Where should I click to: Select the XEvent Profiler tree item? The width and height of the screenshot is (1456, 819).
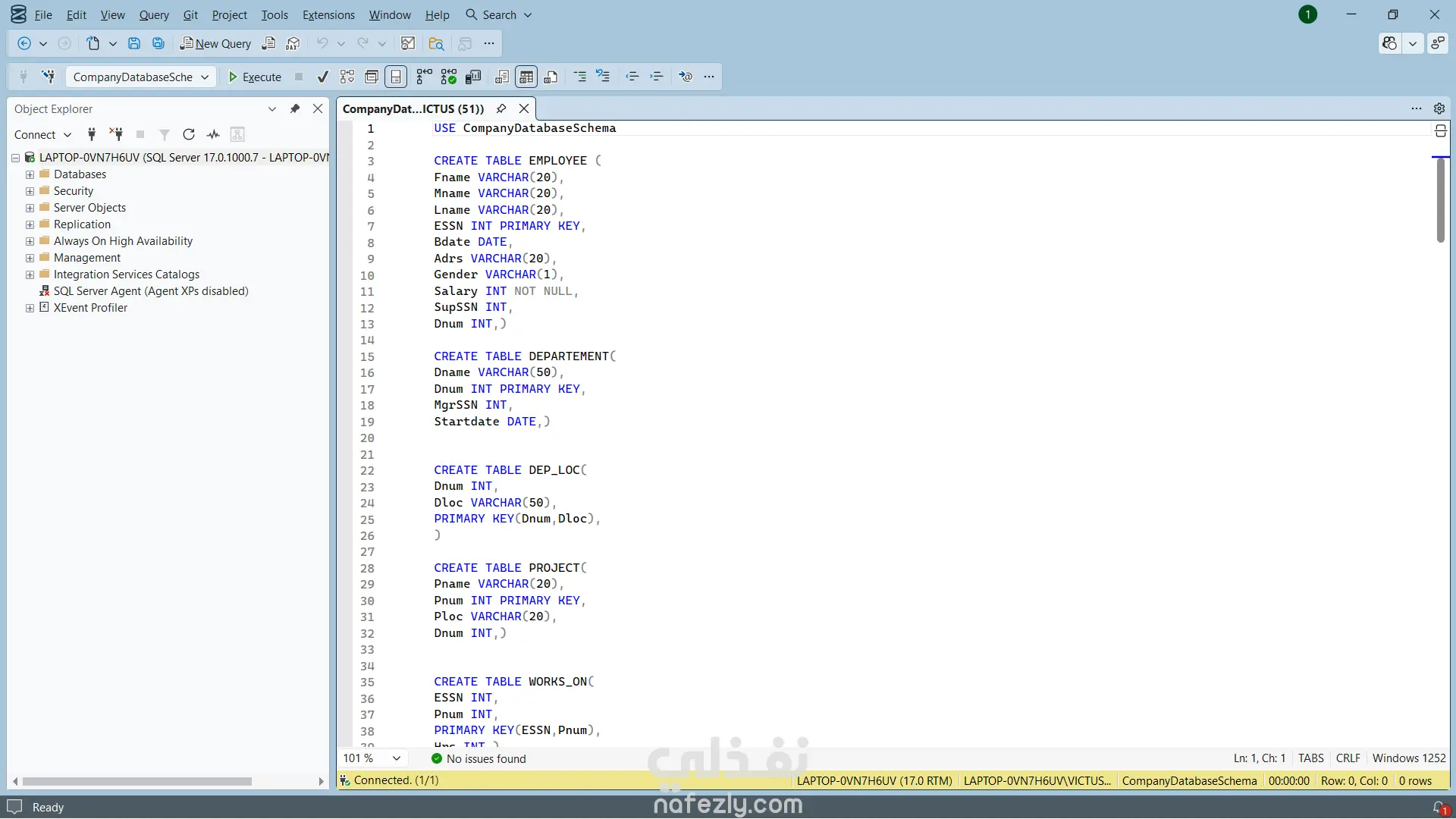90,308
